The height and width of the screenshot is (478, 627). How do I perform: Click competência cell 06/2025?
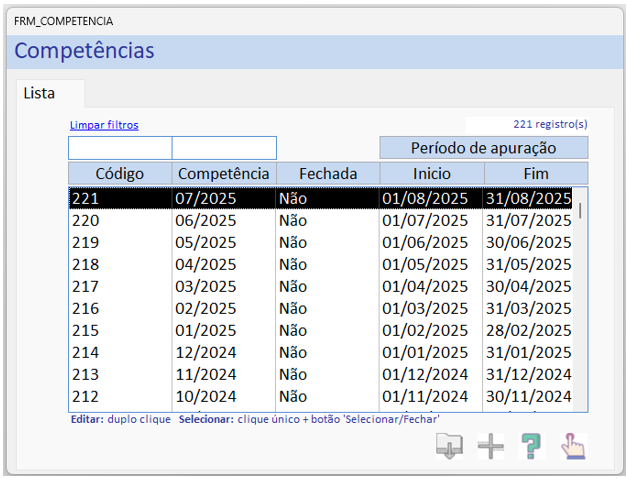tap(206, 220)
